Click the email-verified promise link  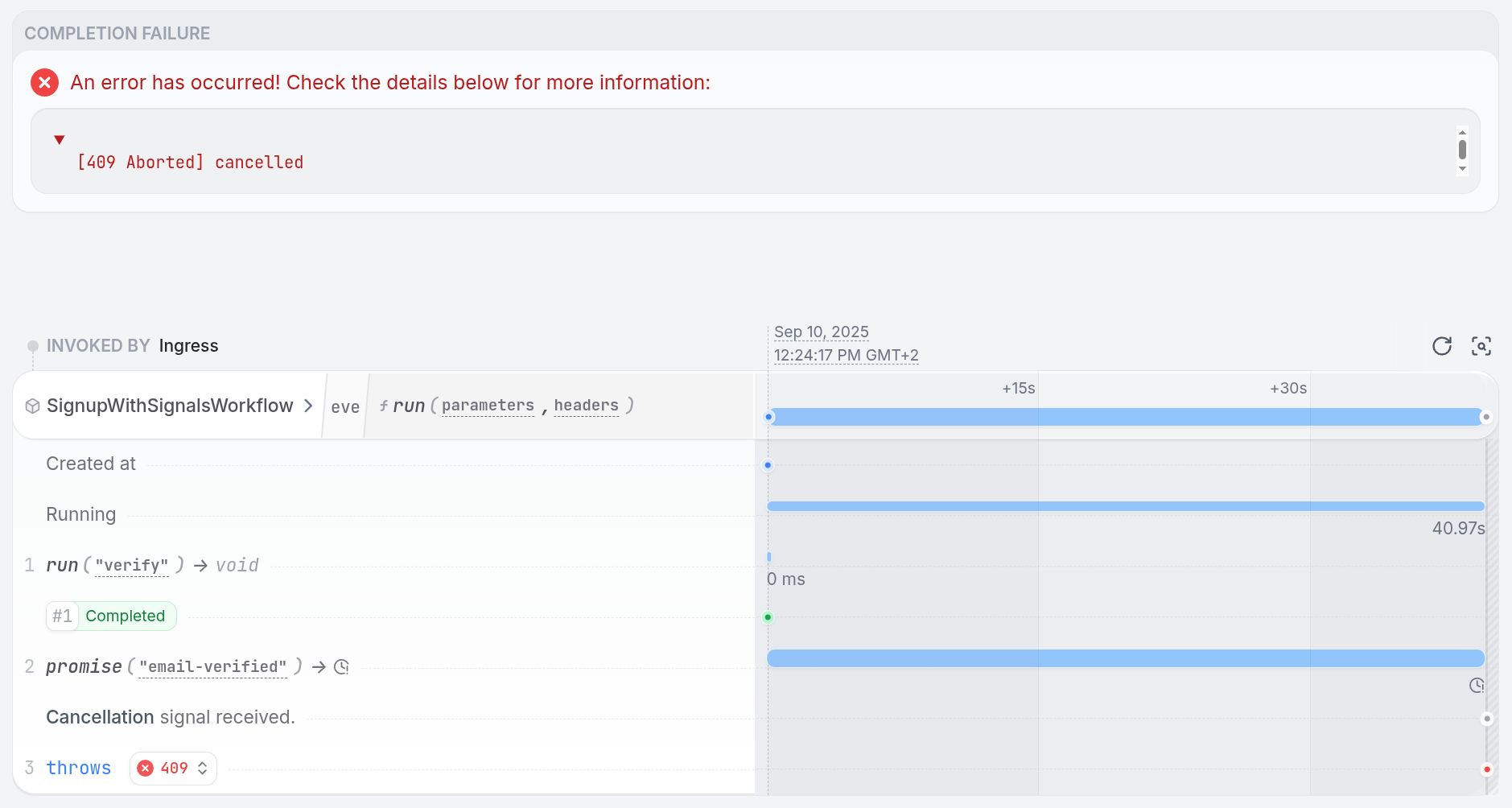212,666
